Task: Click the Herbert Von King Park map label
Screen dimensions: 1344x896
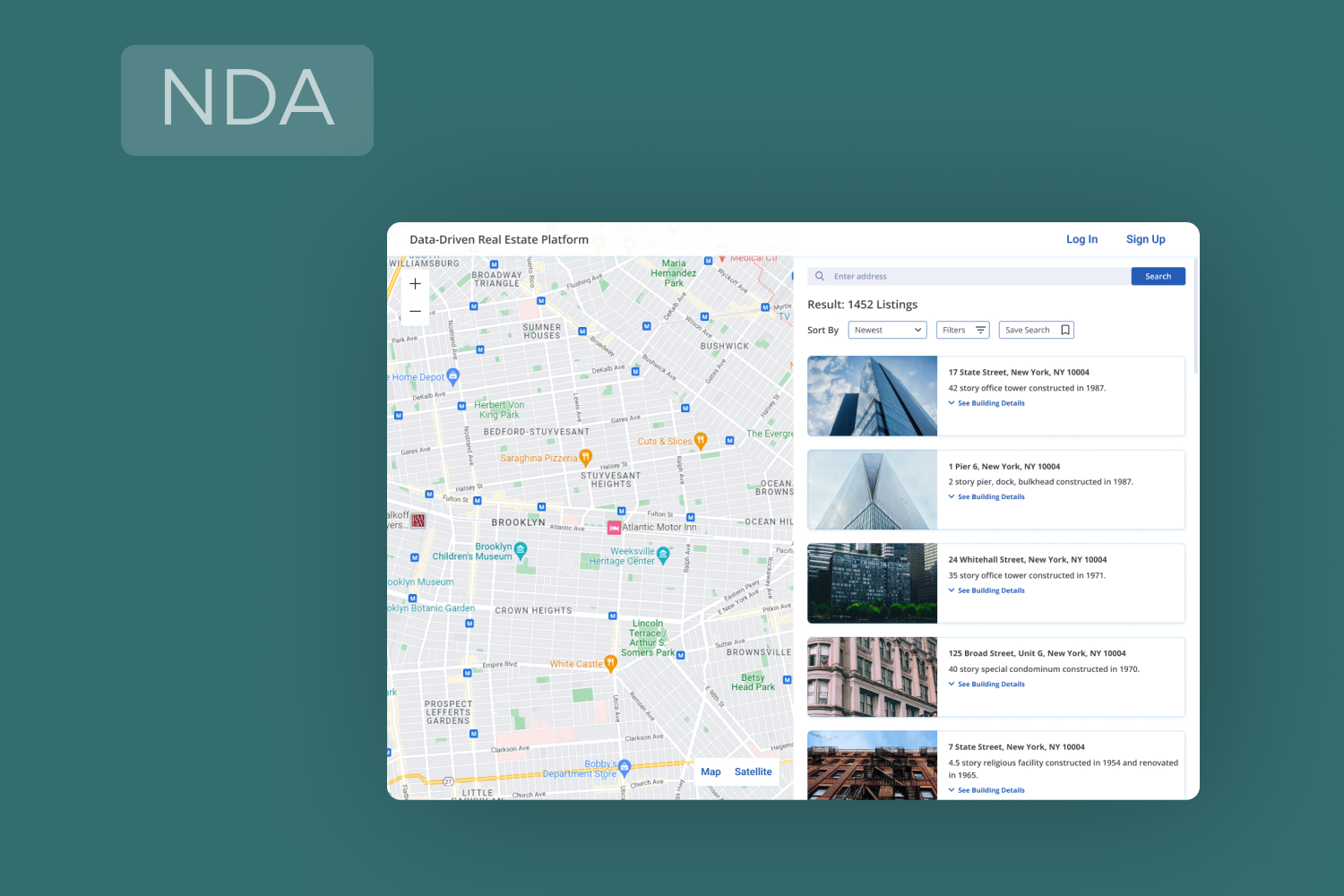Action: click(x=499, y=409)
